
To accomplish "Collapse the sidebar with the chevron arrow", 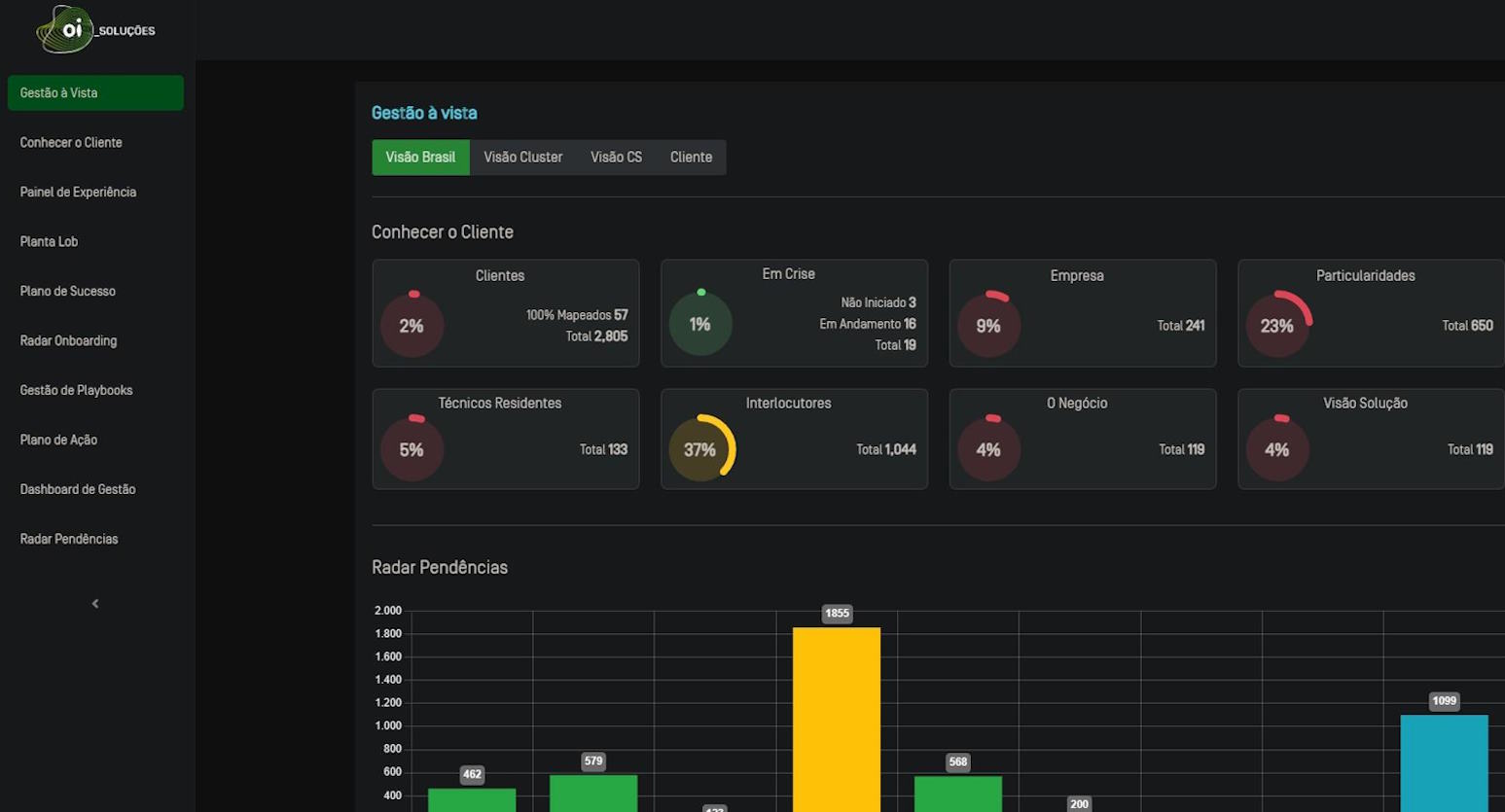I will pyautogui.click(x=95, y=604).
